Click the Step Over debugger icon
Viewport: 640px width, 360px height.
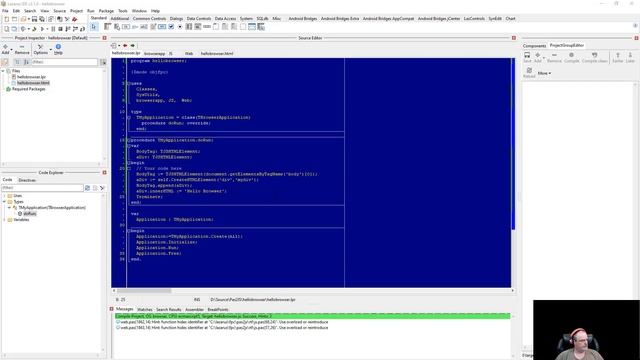point(76,29)
